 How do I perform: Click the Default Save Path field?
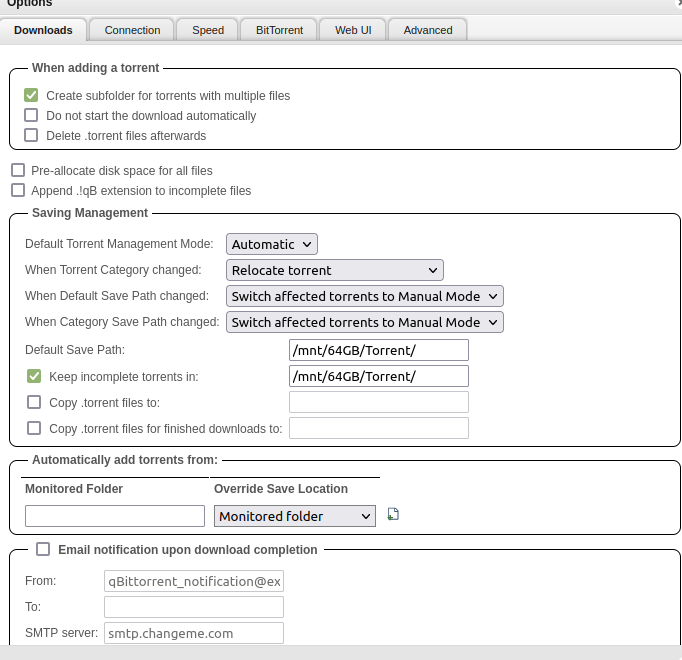point(379,350)
